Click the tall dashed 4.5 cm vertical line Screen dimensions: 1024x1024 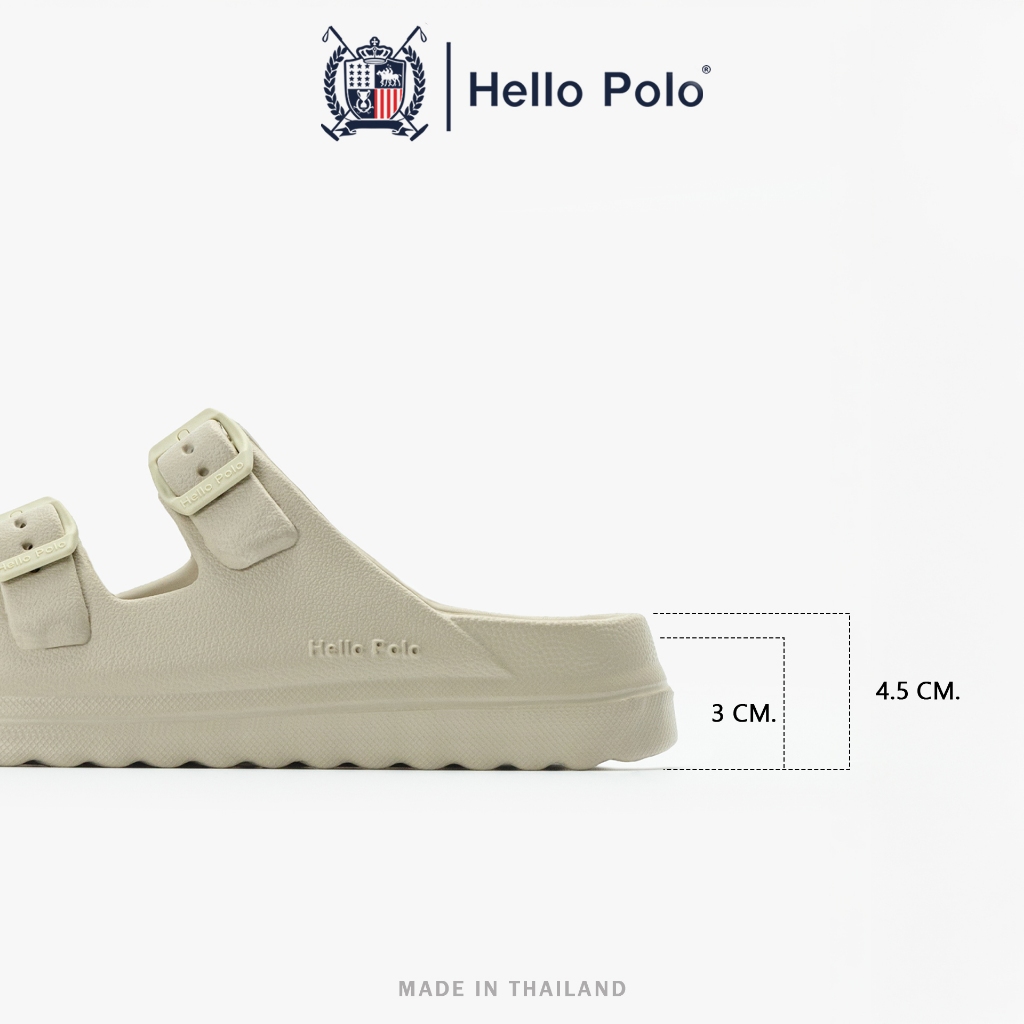pos(850,691)
